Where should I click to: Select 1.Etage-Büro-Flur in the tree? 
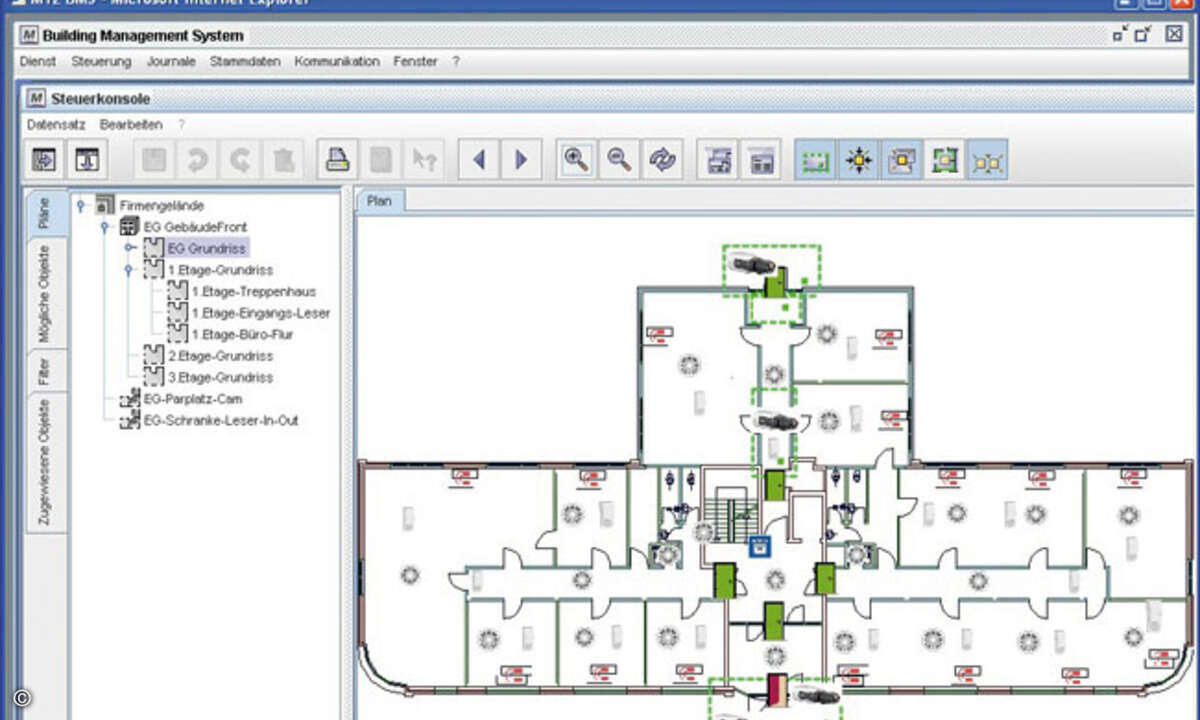[x=243, y=335]
